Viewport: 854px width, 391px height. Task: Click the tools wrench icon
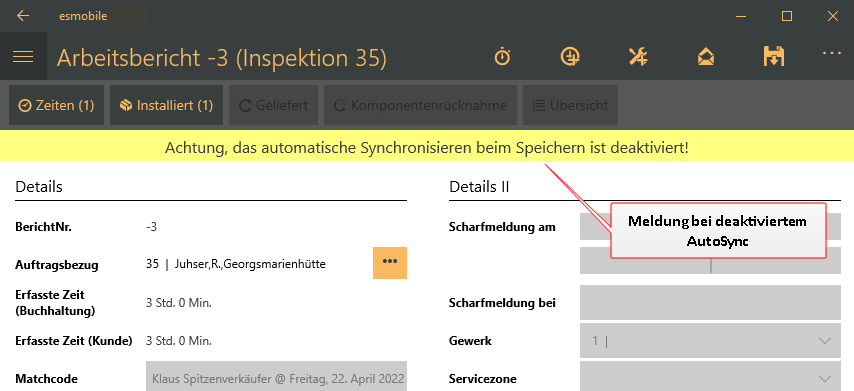click(638, 57)
